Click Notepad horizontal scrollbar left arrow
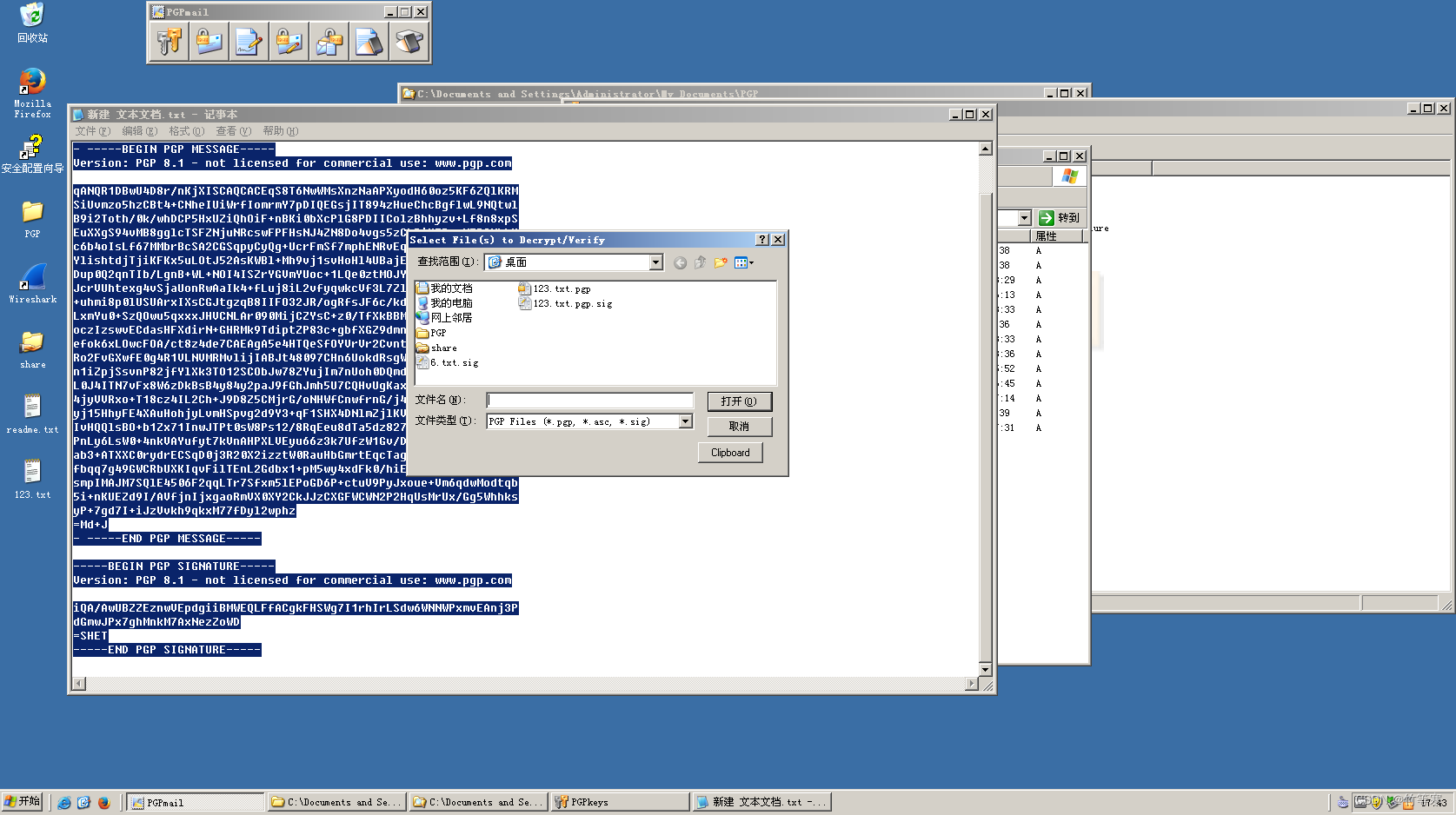 79,684
